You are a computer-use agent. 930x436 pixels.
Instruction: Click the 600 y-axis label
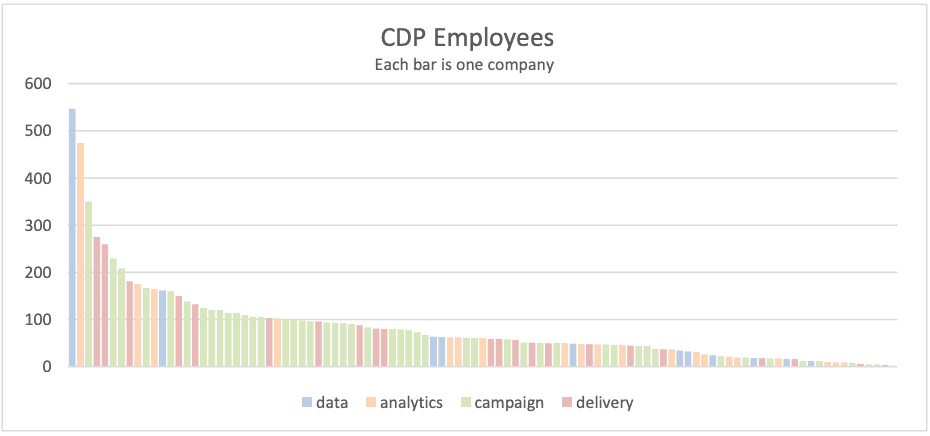[x=38, y=84]
